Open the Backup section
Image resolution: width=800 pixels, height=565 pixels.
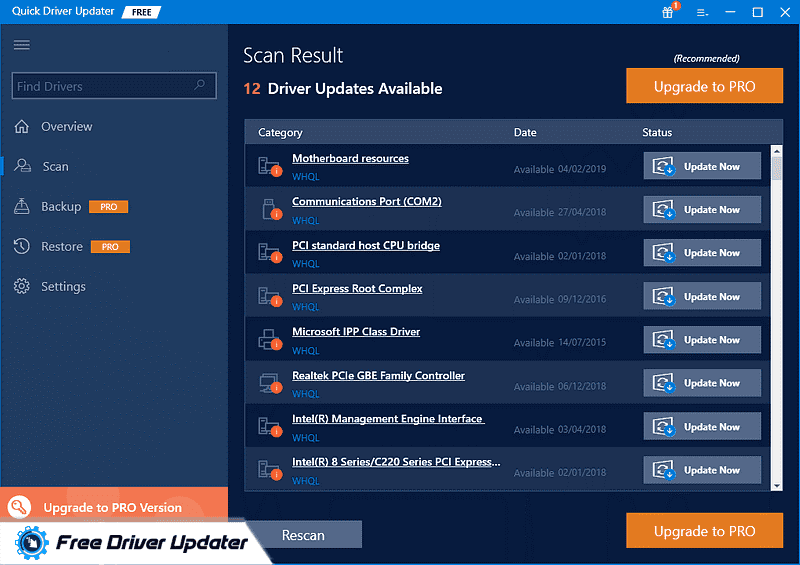coord(61,206)
